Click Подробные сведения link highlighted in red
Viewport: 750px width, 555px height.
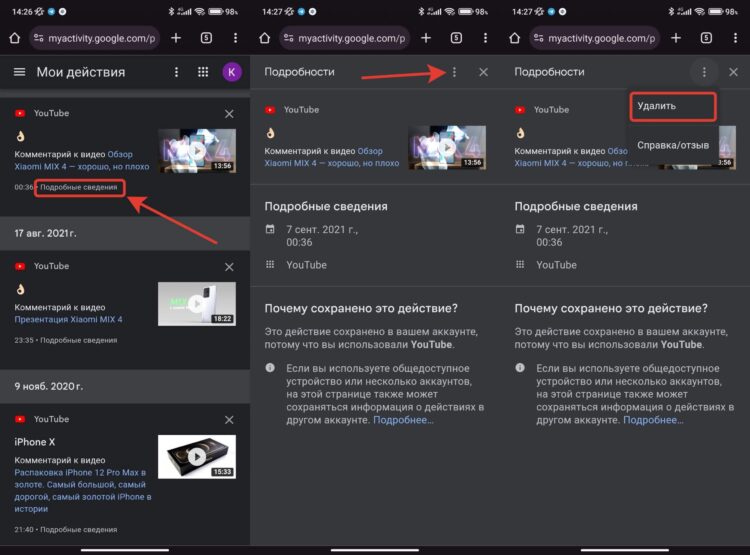[x=79, y=187]
